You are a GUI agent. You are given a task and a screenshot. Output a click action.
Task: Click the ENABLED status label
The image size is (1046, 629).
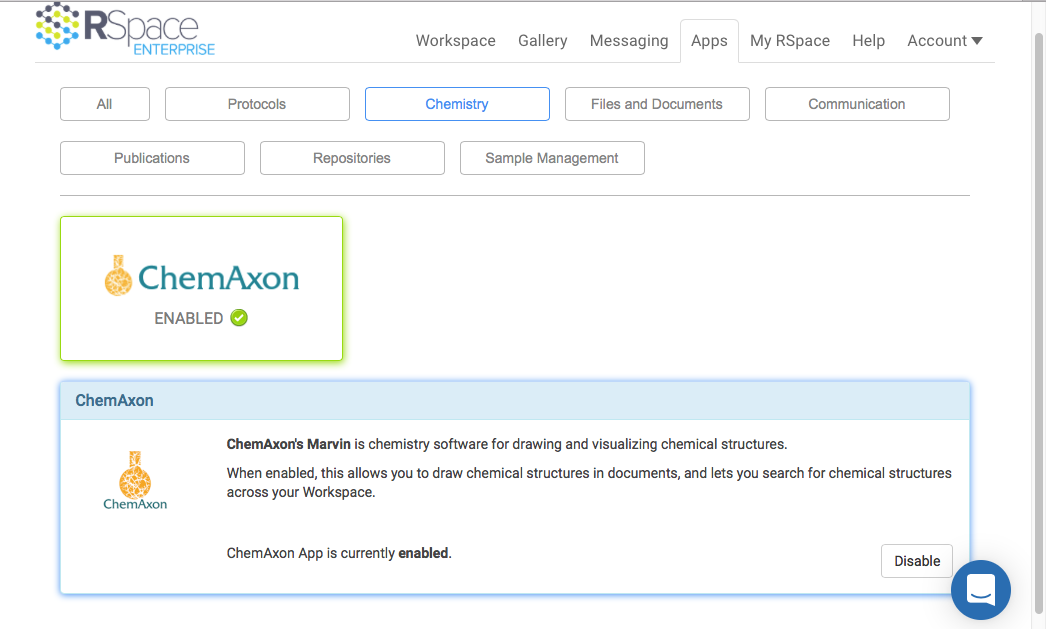pos(189,318)
